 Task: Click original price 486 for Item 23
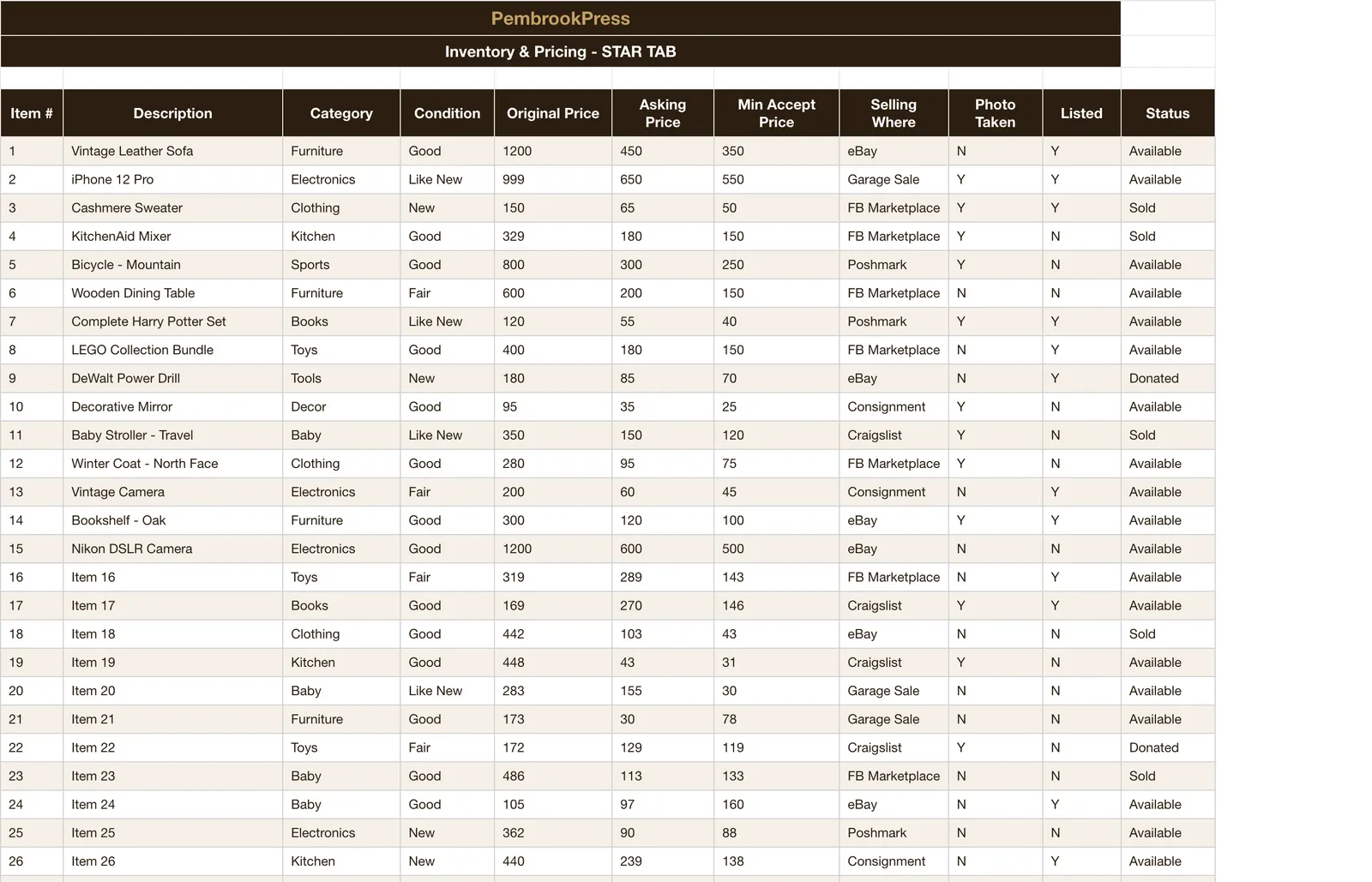pyautogui.click(x=553, y=776)
